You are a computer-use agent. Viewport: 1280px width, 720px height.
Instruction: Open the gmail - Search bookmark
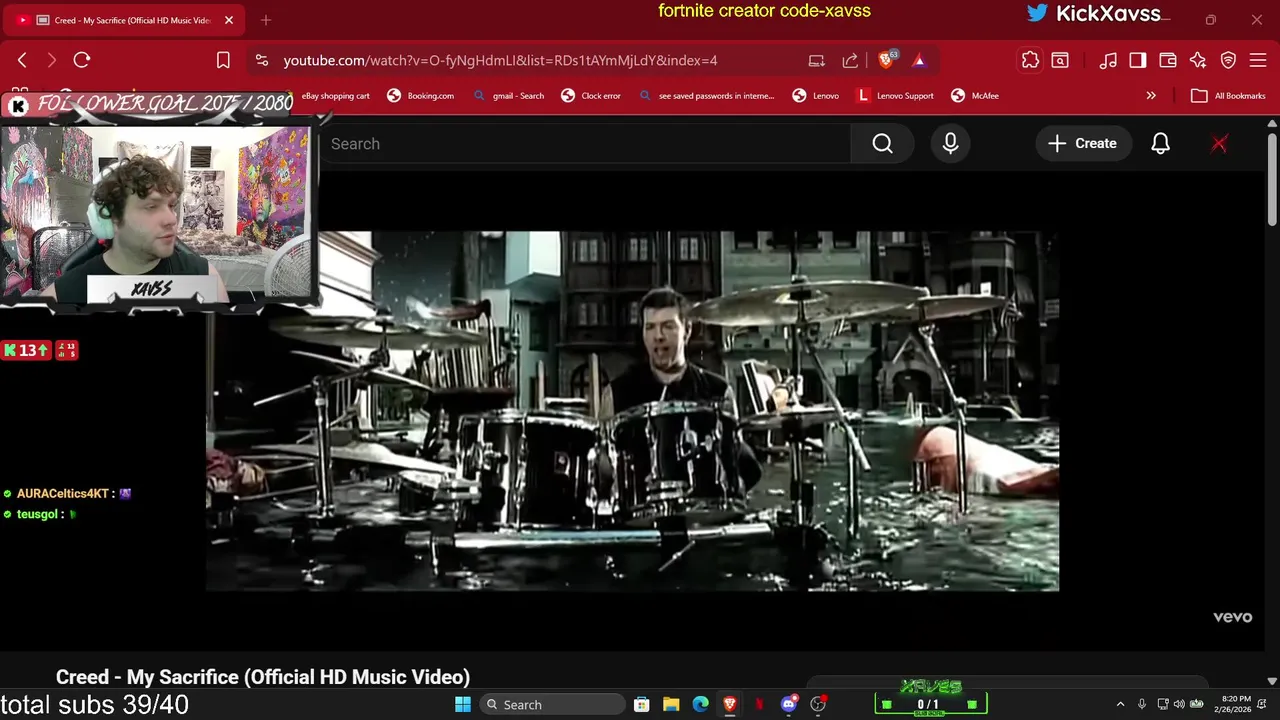tap(508, 96)
